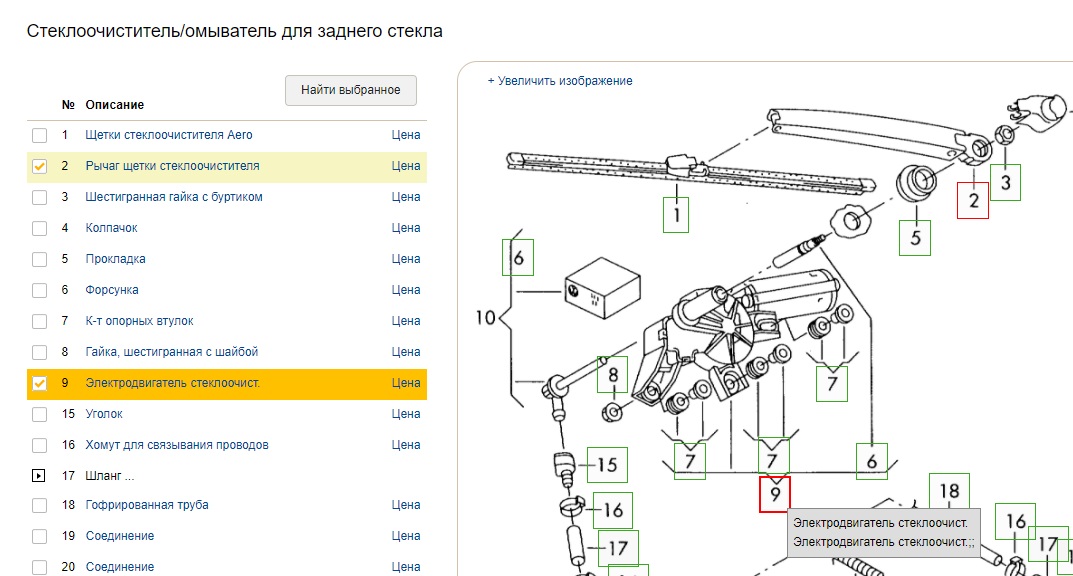This screenshot has width=1073, height=576.
Task: Click + Увеличить изображение to enlarge diagram
Action: click(560, 81)
